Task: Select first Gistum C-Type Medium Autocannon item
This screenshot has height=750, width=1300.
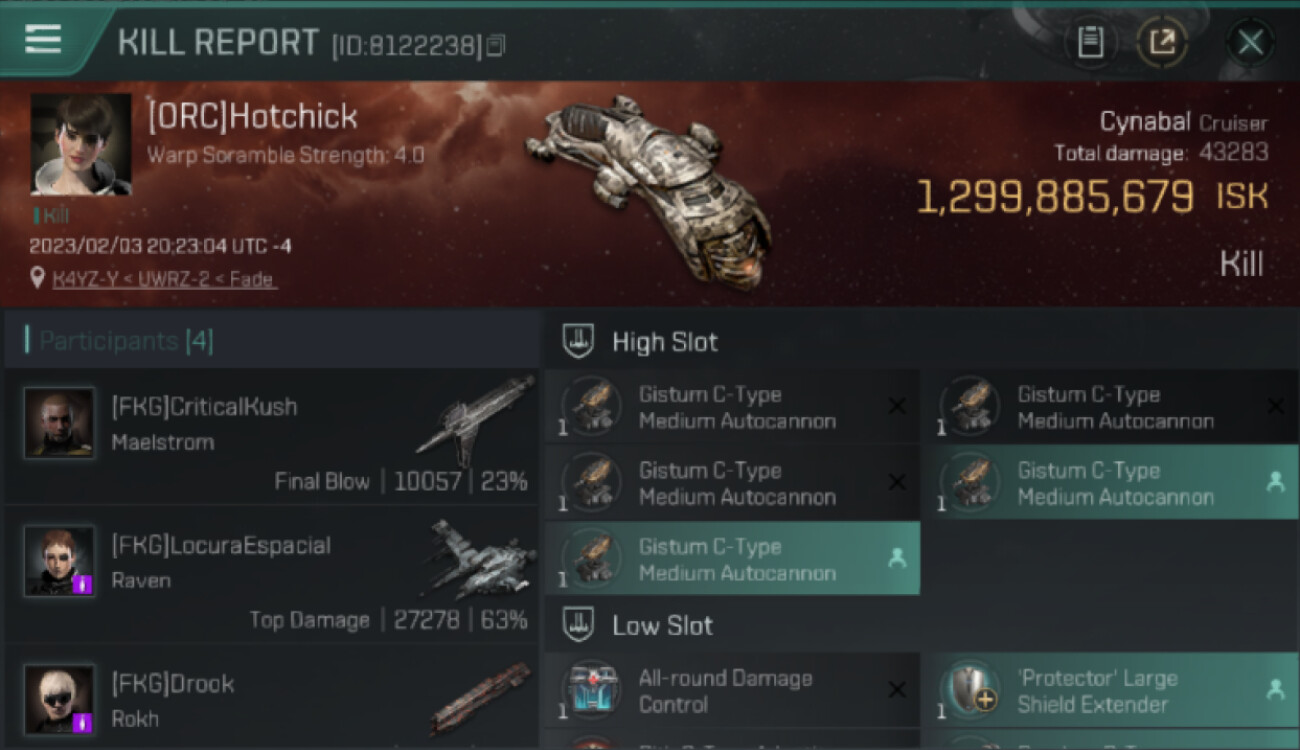Action: click(x=732, y=407)
